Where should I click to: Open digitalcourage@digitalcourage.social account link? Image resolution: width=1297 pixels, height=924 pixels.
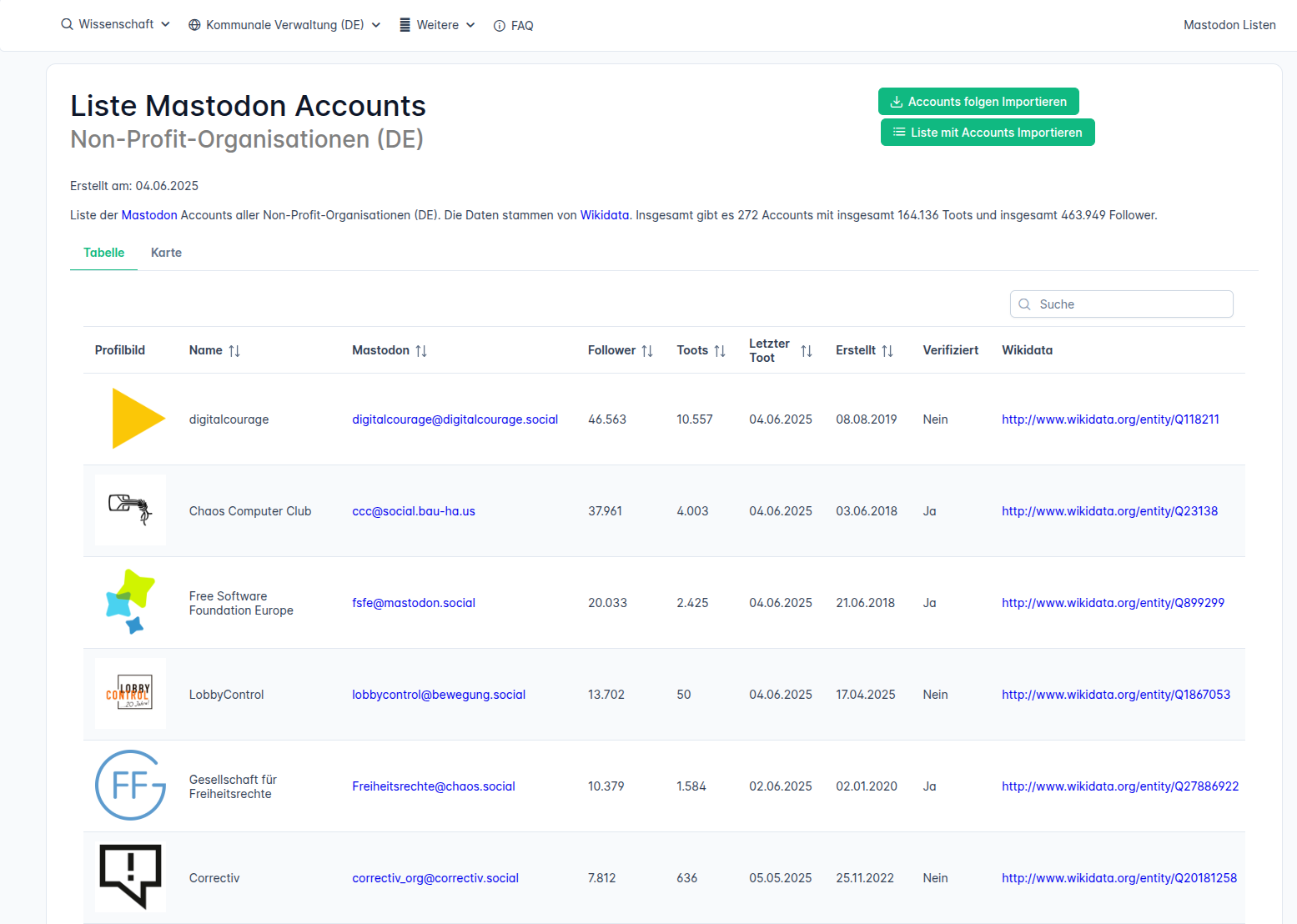pos(455,419)
